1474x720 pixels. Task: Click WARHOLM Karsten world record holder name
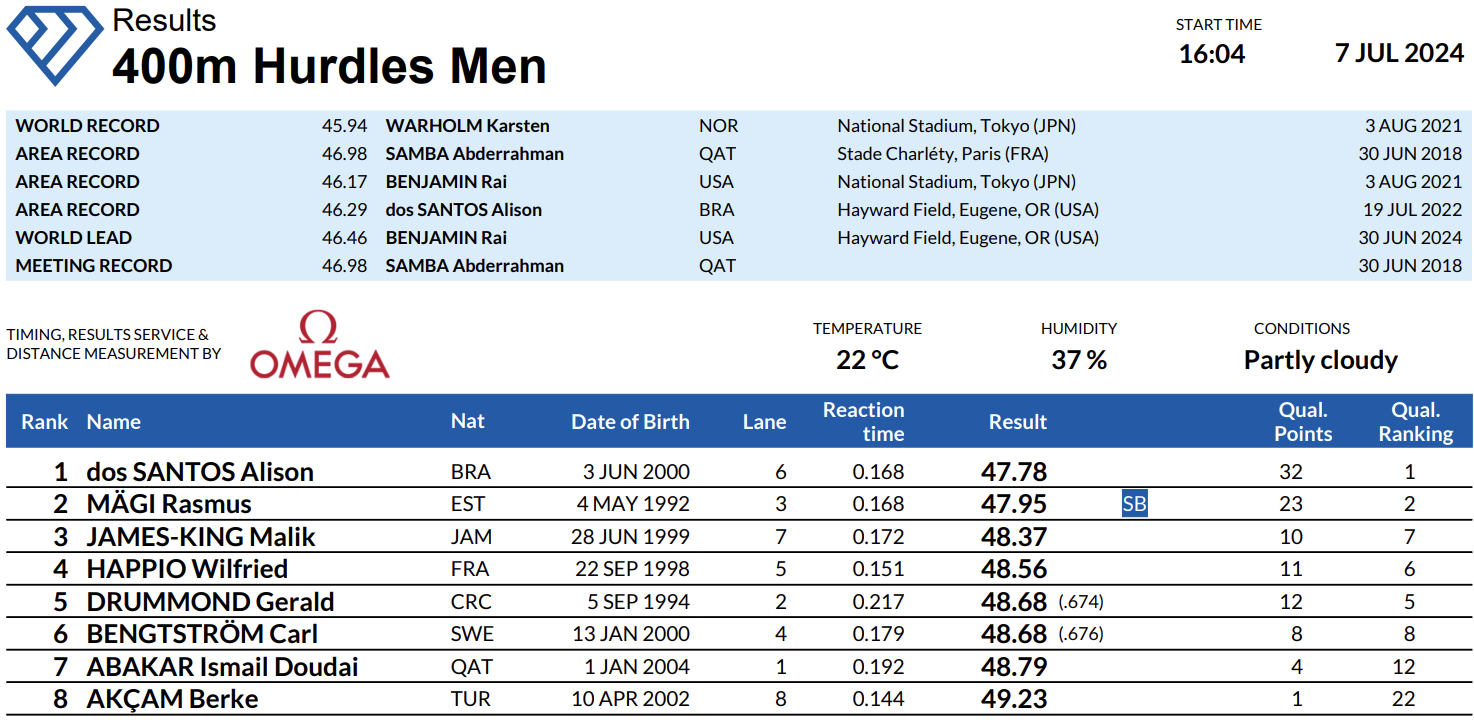point(467,126)
